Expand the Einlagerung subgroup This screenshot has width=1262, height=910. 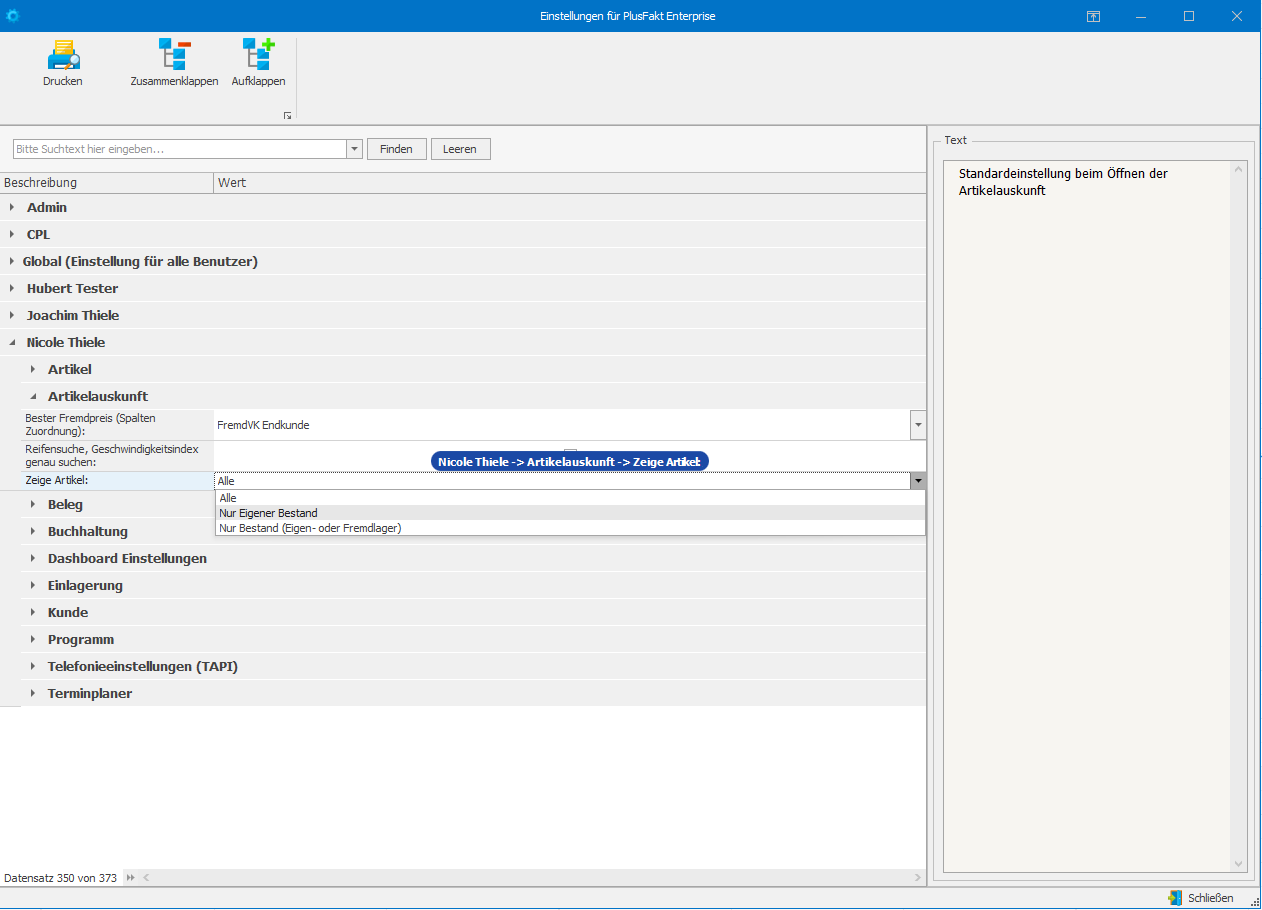tap(33, 586)
